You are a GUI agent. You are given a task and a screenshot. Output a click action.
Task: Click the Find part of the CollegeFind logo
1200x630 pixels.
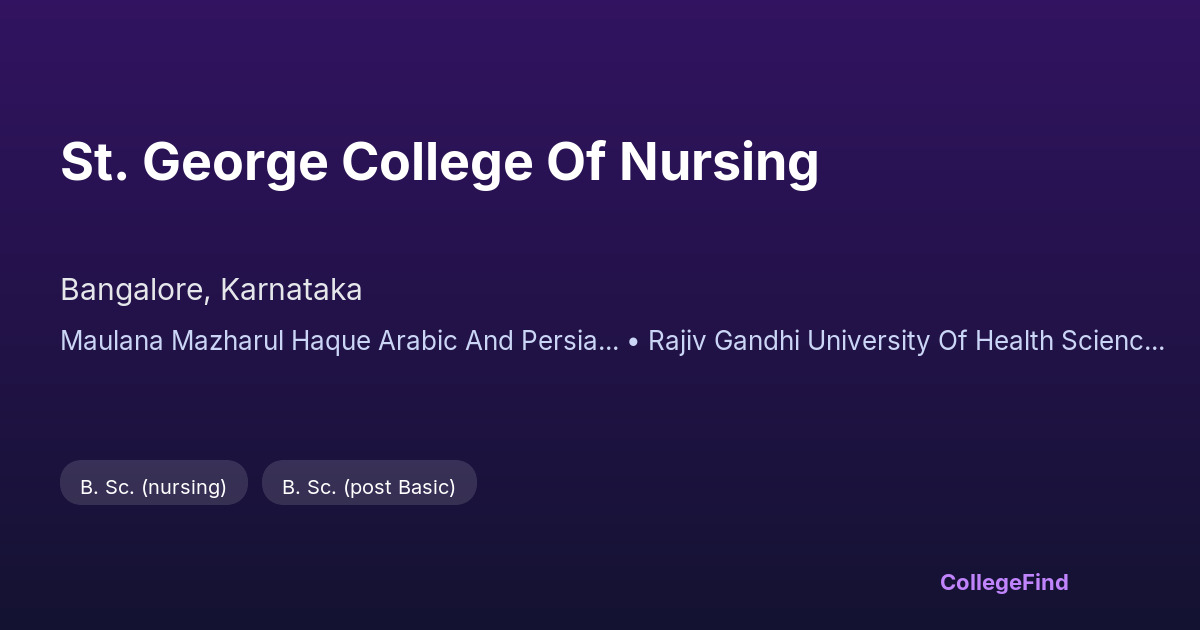click(x=1044, y=582)
